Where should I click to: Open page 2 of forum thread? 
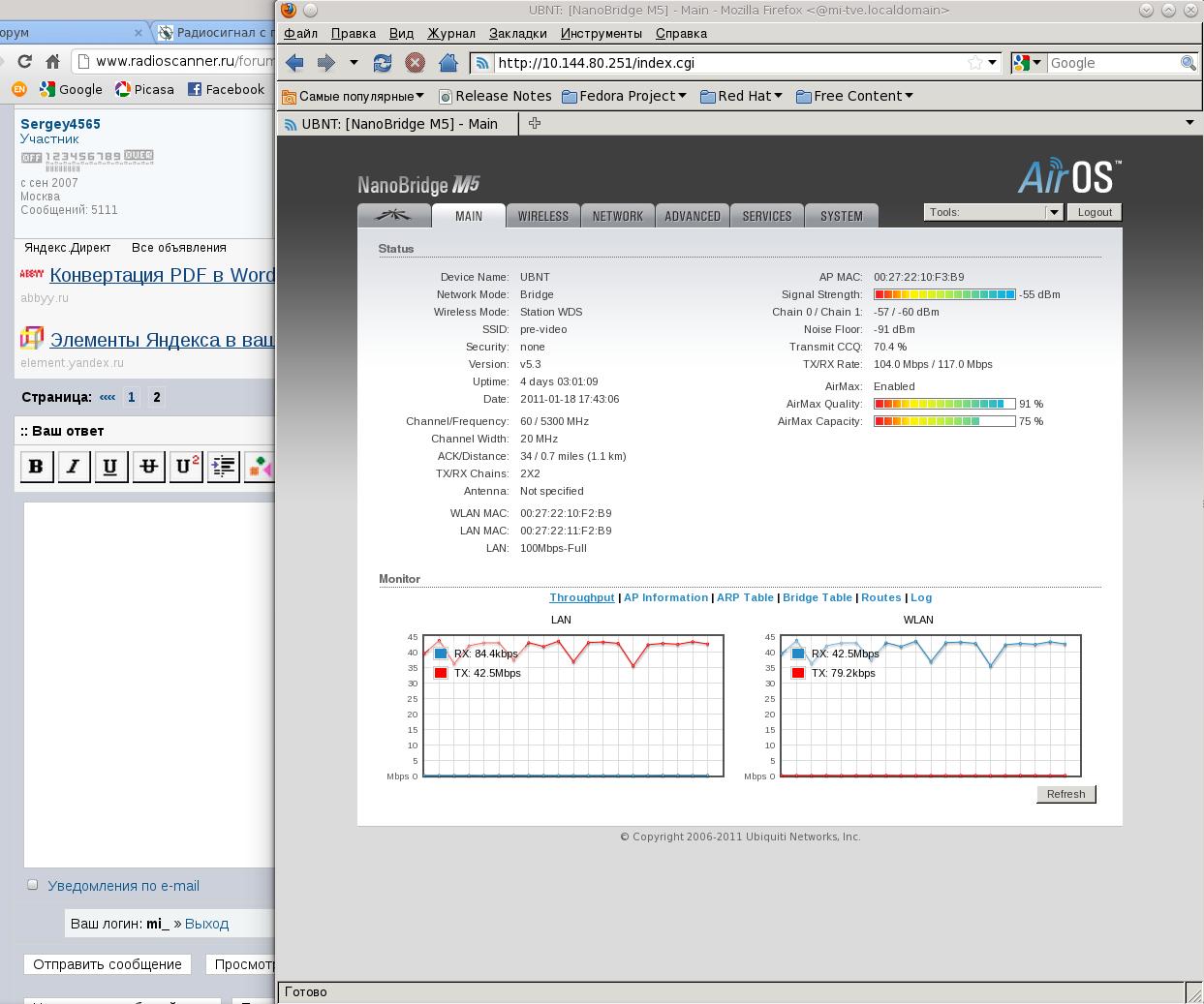[x=157, y=397]
